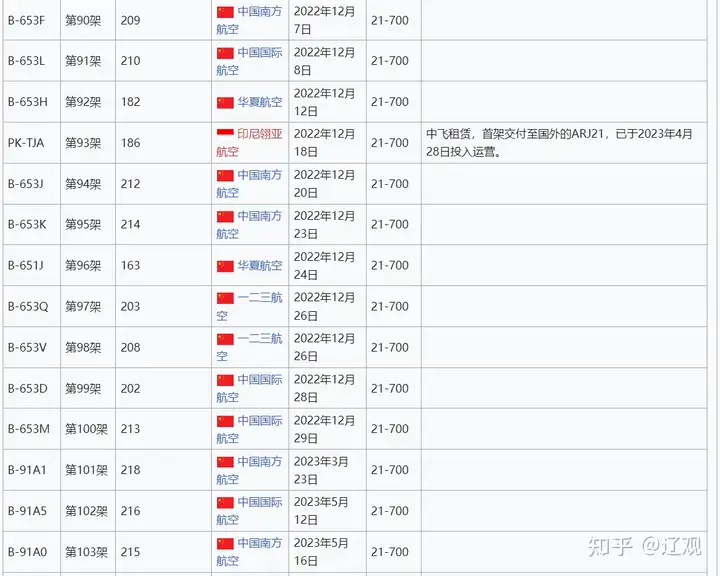720x576 pixels.
Task: Open the 中国南方航空 link in row B-653J
Action: (249, 184)
